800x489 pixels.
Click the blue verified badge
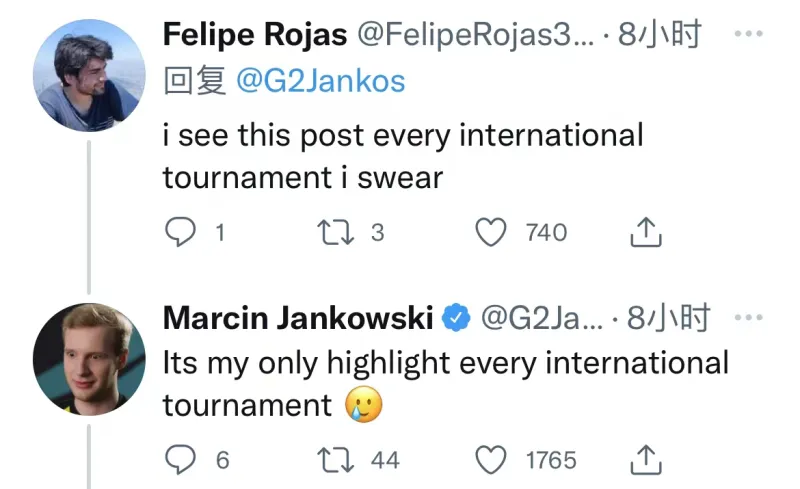[457, 319]
